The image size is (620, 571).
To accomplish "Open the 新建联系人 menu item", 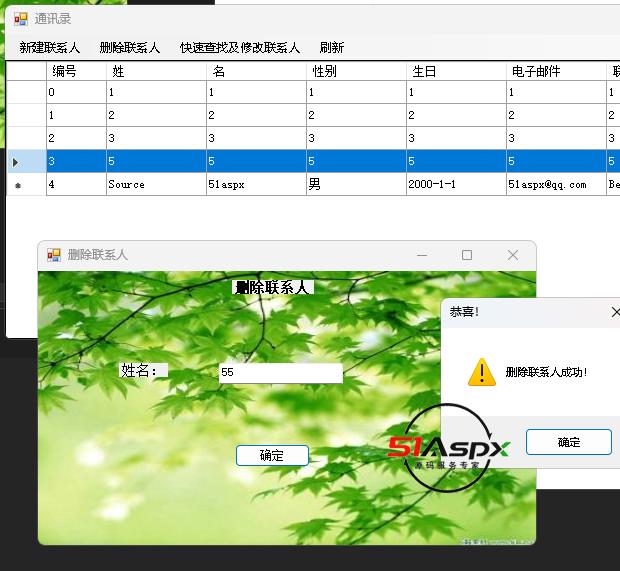I will pyautogui.click(x=50, y=48).
